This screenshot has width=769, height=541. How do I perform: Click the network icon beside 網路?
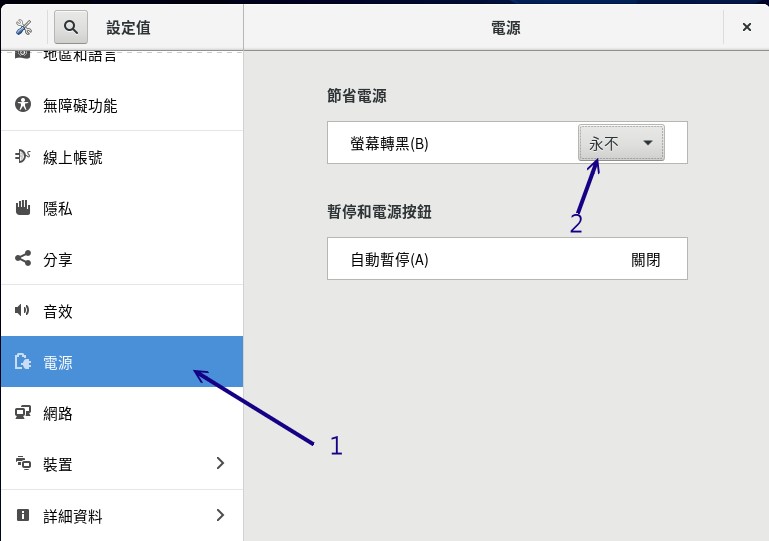coord(23,412)
